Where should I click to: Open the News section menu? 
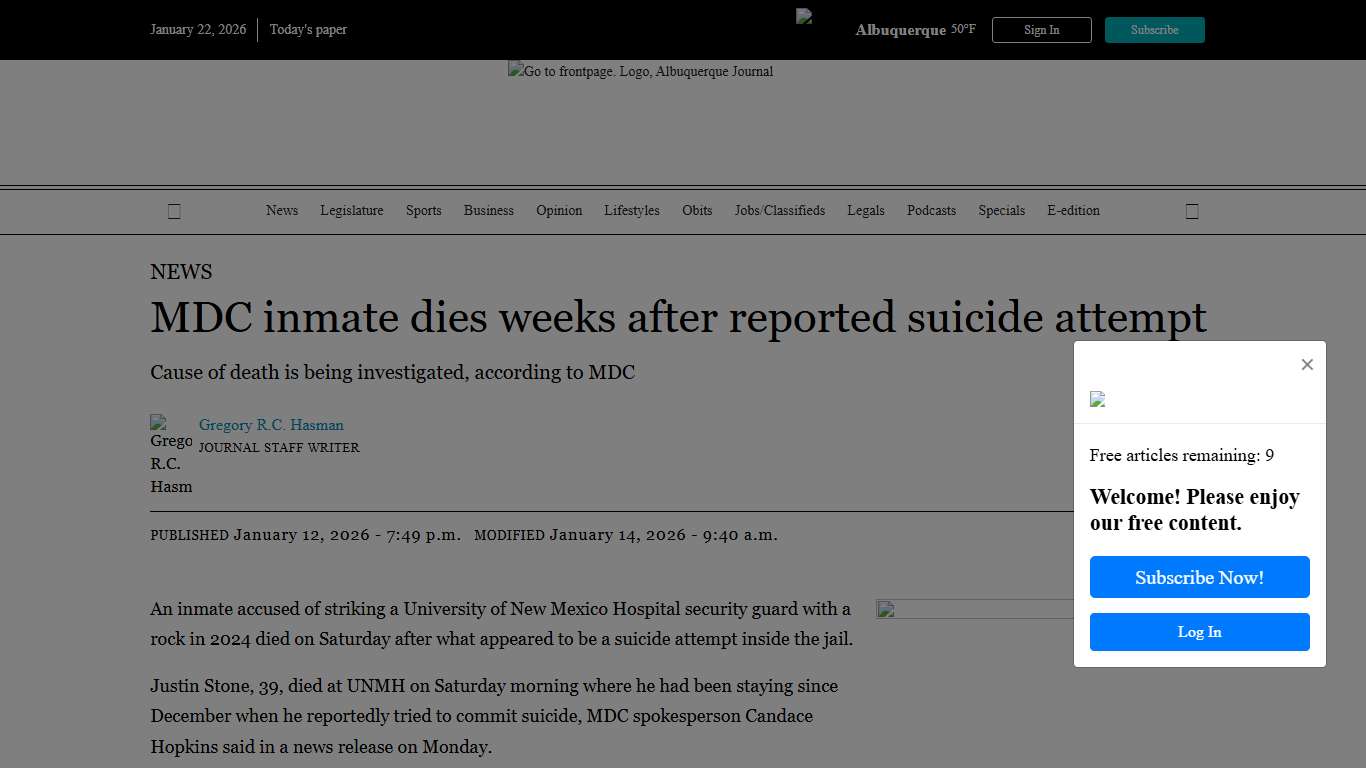[x=281, y=211]
